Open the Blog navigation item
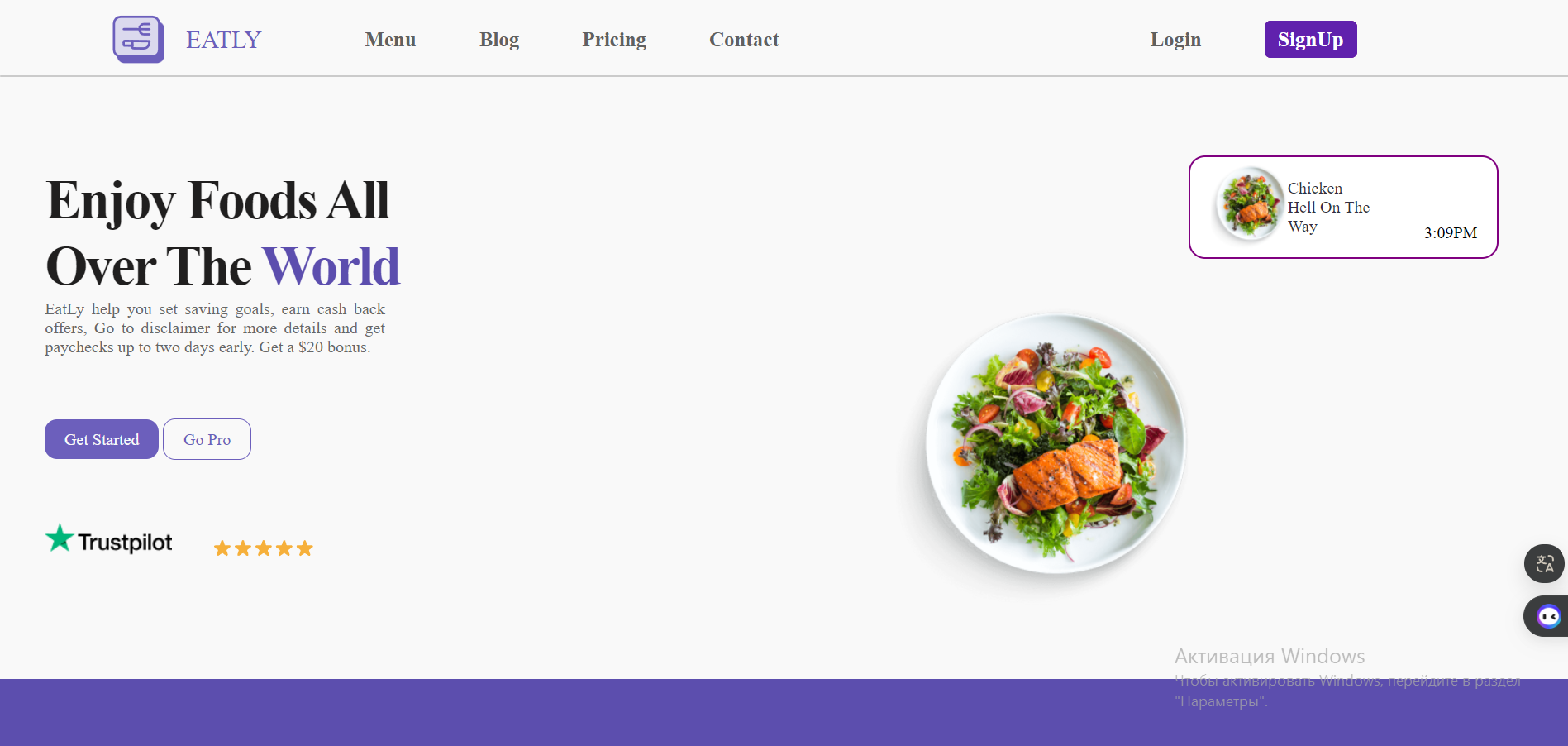 (499, 40)
